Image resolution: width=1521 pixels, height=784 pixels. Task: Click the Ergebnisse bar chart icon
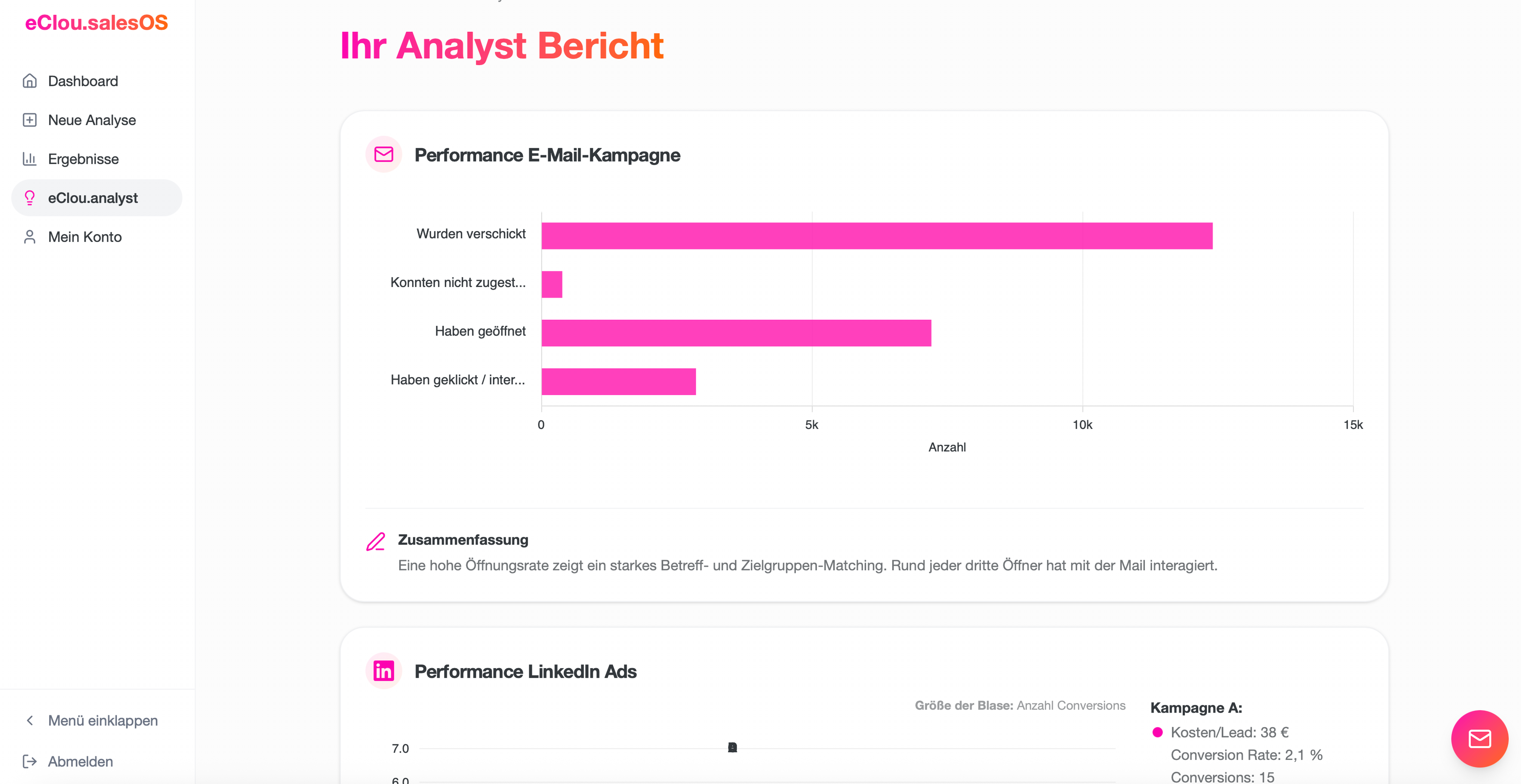[x=30, y=159]
